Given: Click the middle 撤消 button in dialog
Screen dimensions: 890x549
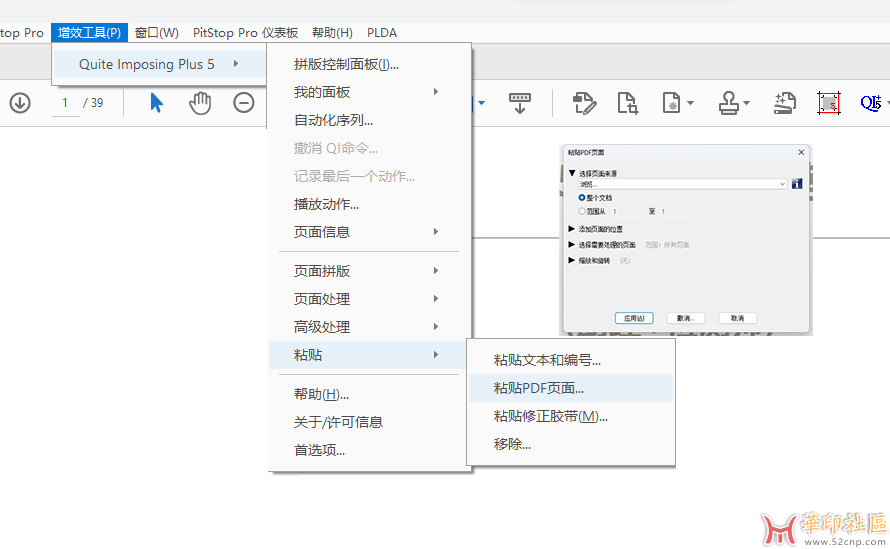Looking at the screenshot, I should 686,318.
